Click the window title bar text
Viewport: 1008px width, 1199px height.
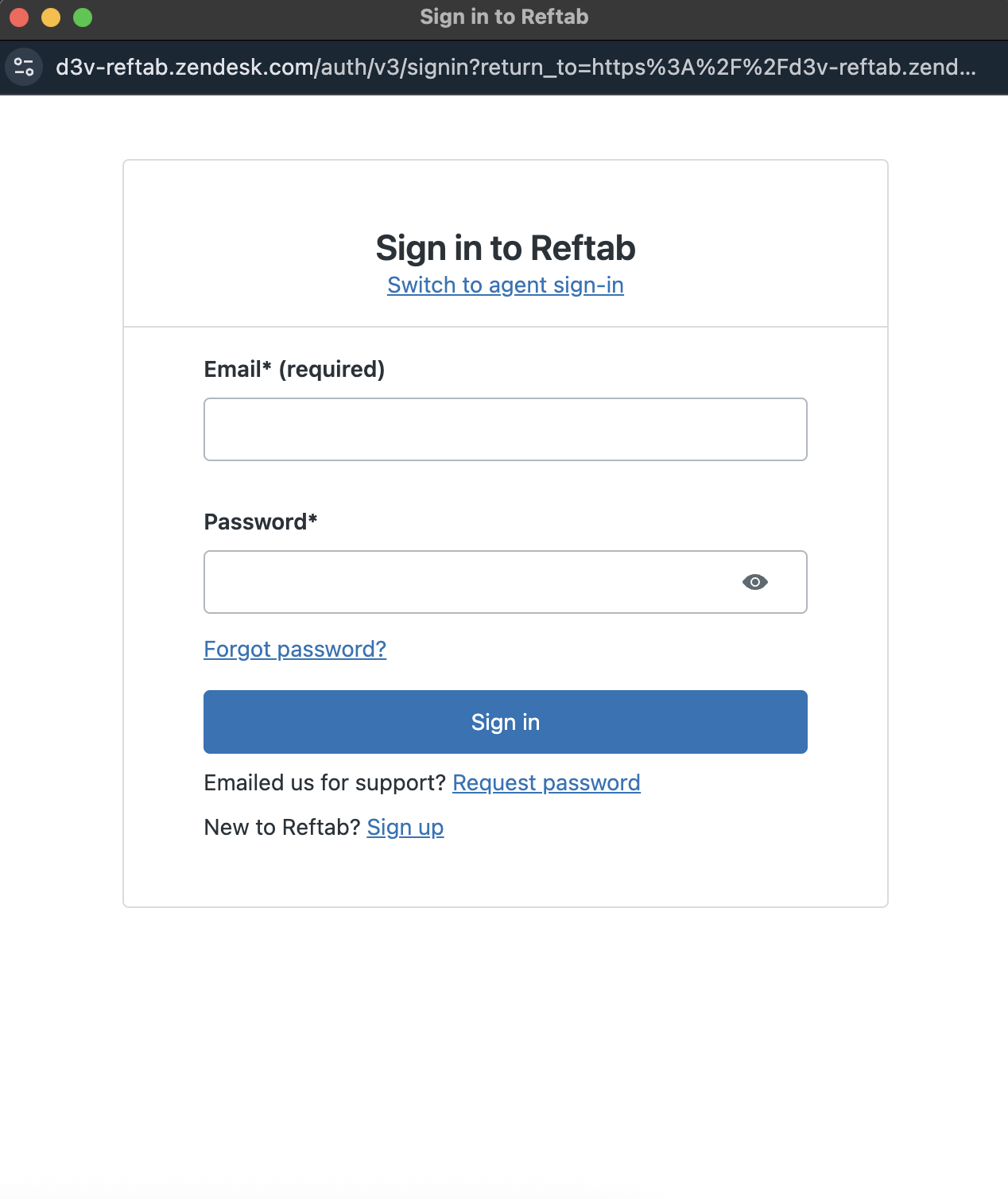pos(504,17)
